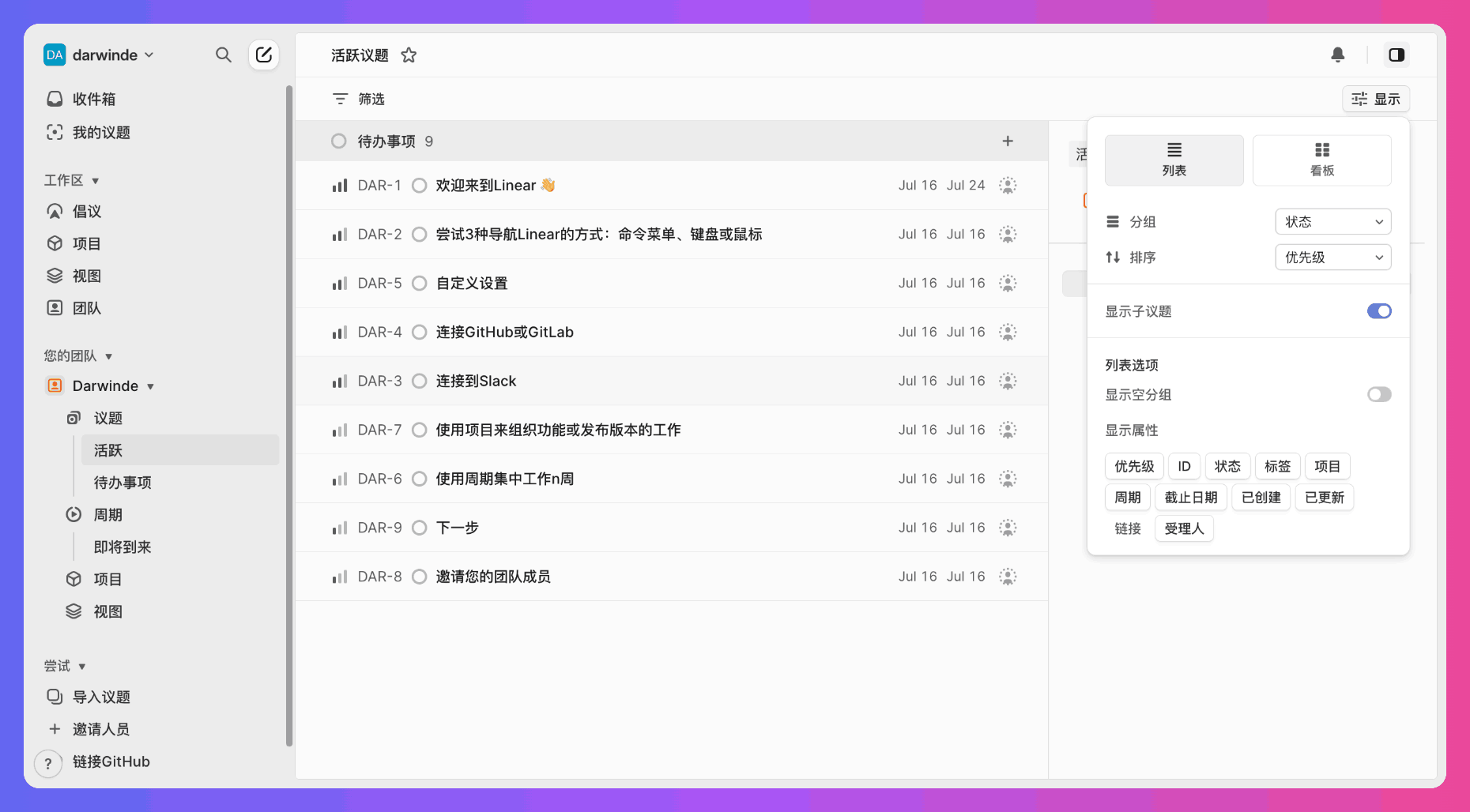Click the plus to add a 待办事项 issue
Viewport: 1470px width, 812px height.
1008,141
